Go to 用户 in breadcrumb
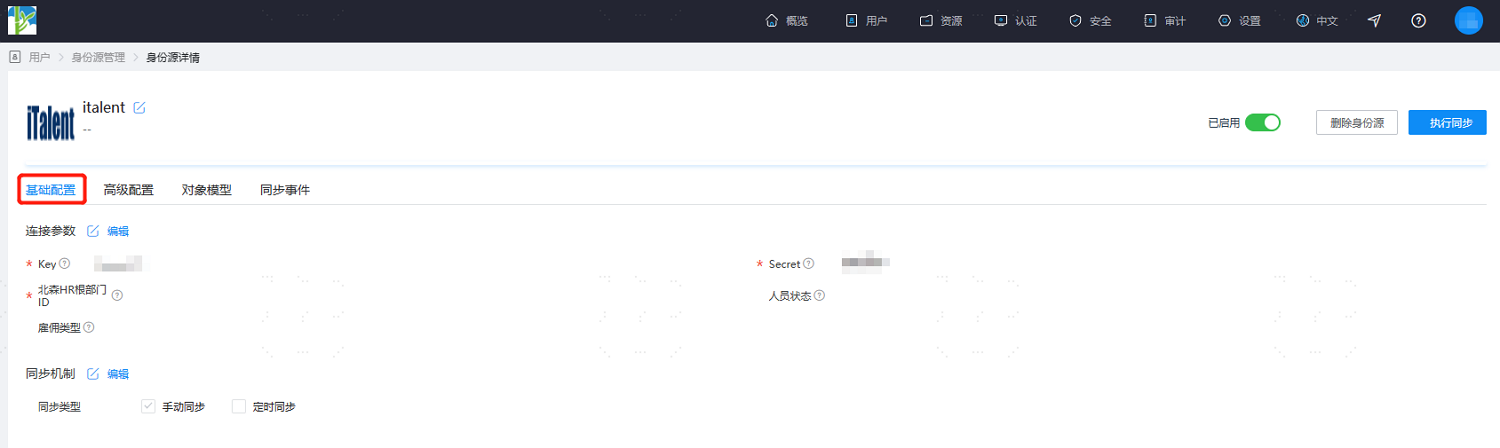This screenshot has width=1500, height=448. tap(39, 57)
